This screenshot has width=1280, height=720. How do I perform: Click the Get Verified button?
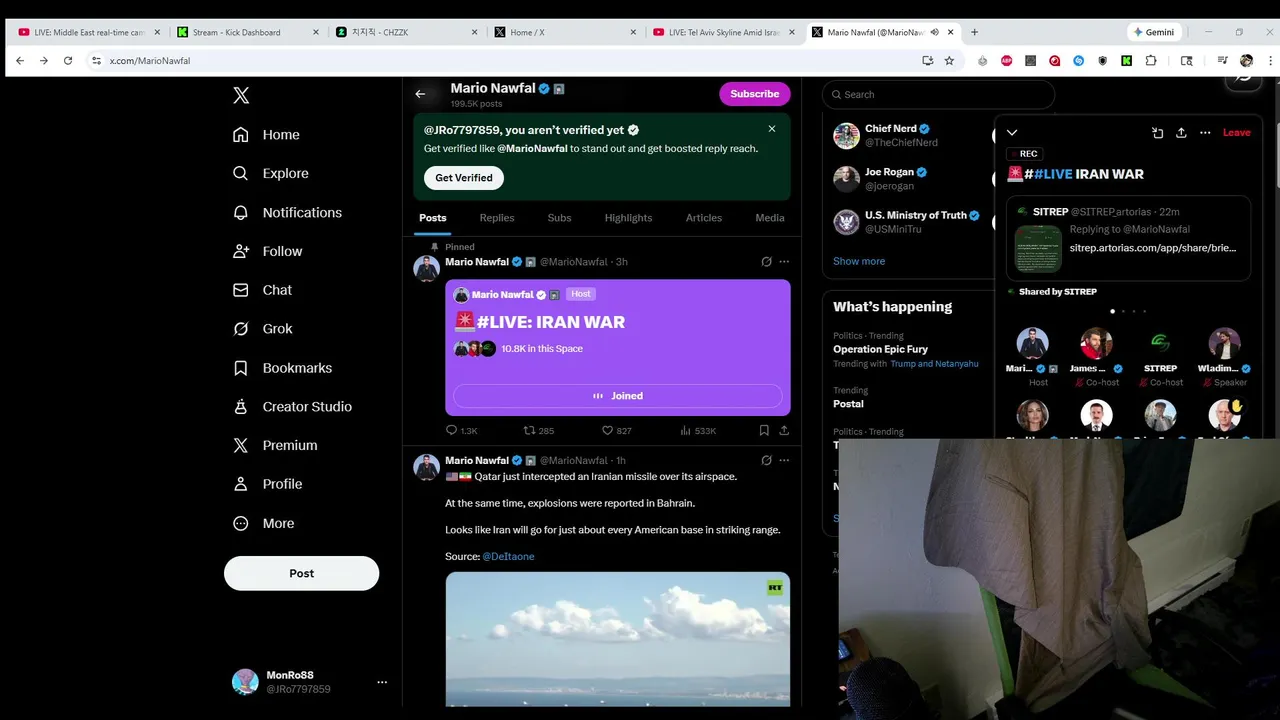coord(464,178)
